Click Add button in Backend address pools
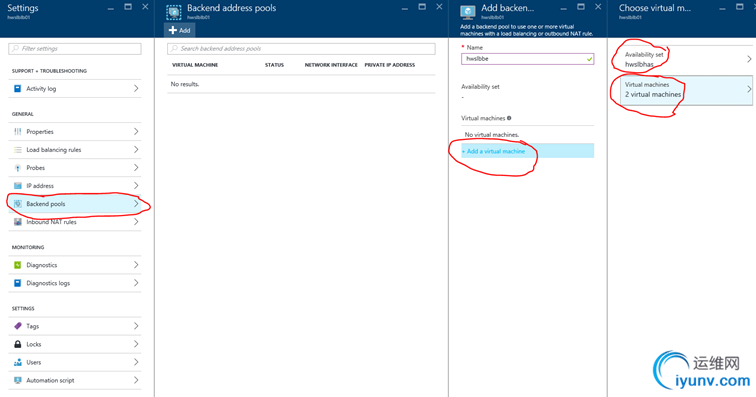This screenshot has width=756, height=397. (x=179, y=30)
